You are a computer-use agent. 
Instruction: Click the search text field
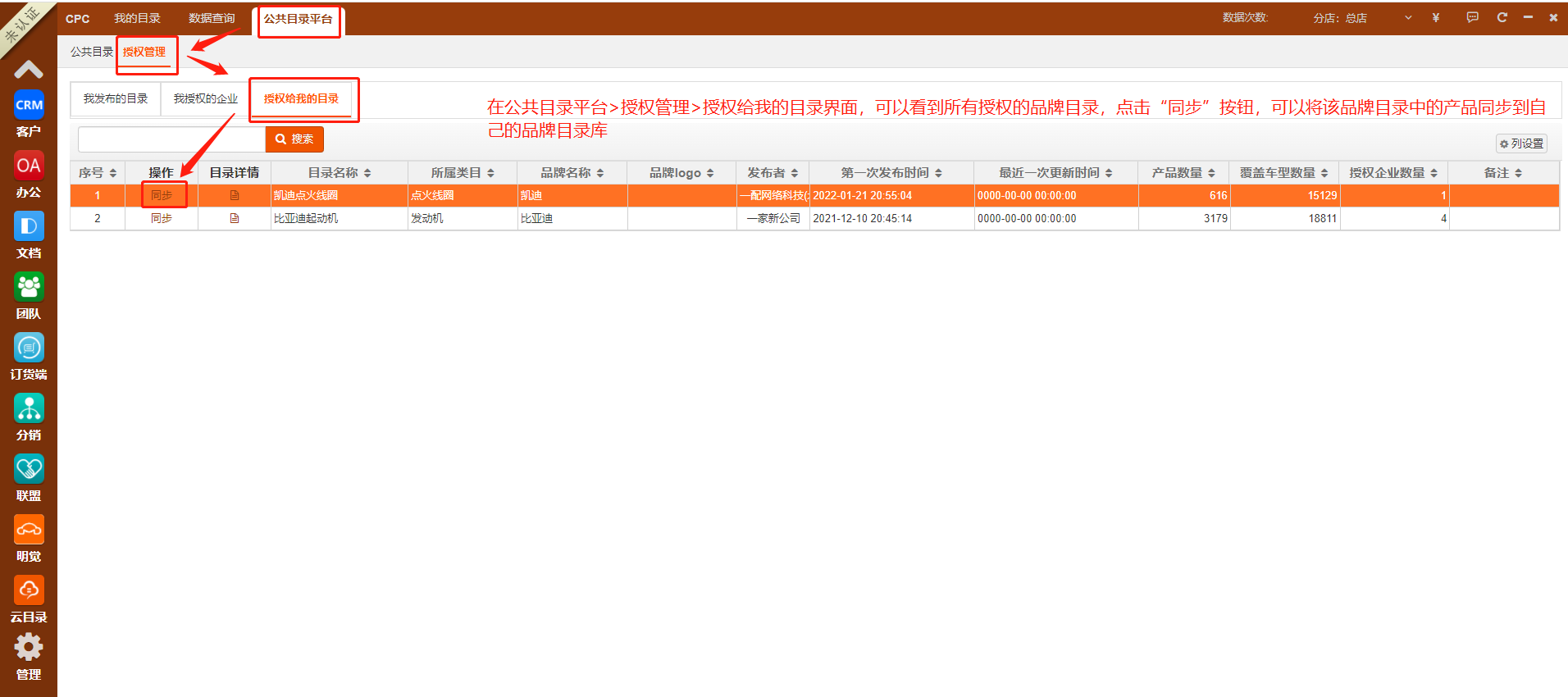(x=171, y=139)
